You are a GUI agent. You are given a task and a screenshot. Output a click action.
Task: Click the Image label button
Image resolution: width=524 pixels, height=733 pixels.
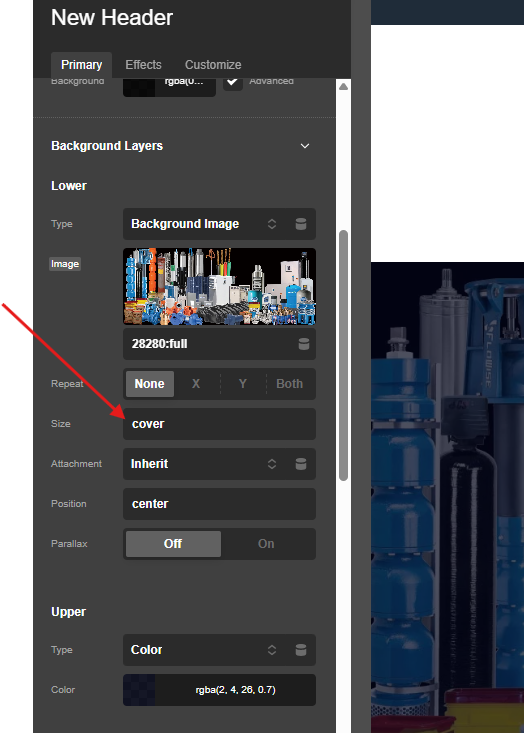point(65,264)
